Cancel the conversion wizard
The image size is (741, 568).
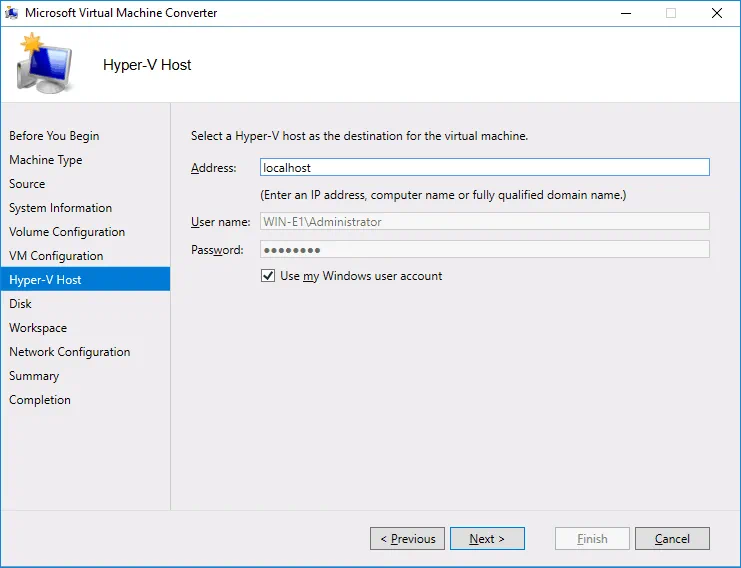(672, 539)
